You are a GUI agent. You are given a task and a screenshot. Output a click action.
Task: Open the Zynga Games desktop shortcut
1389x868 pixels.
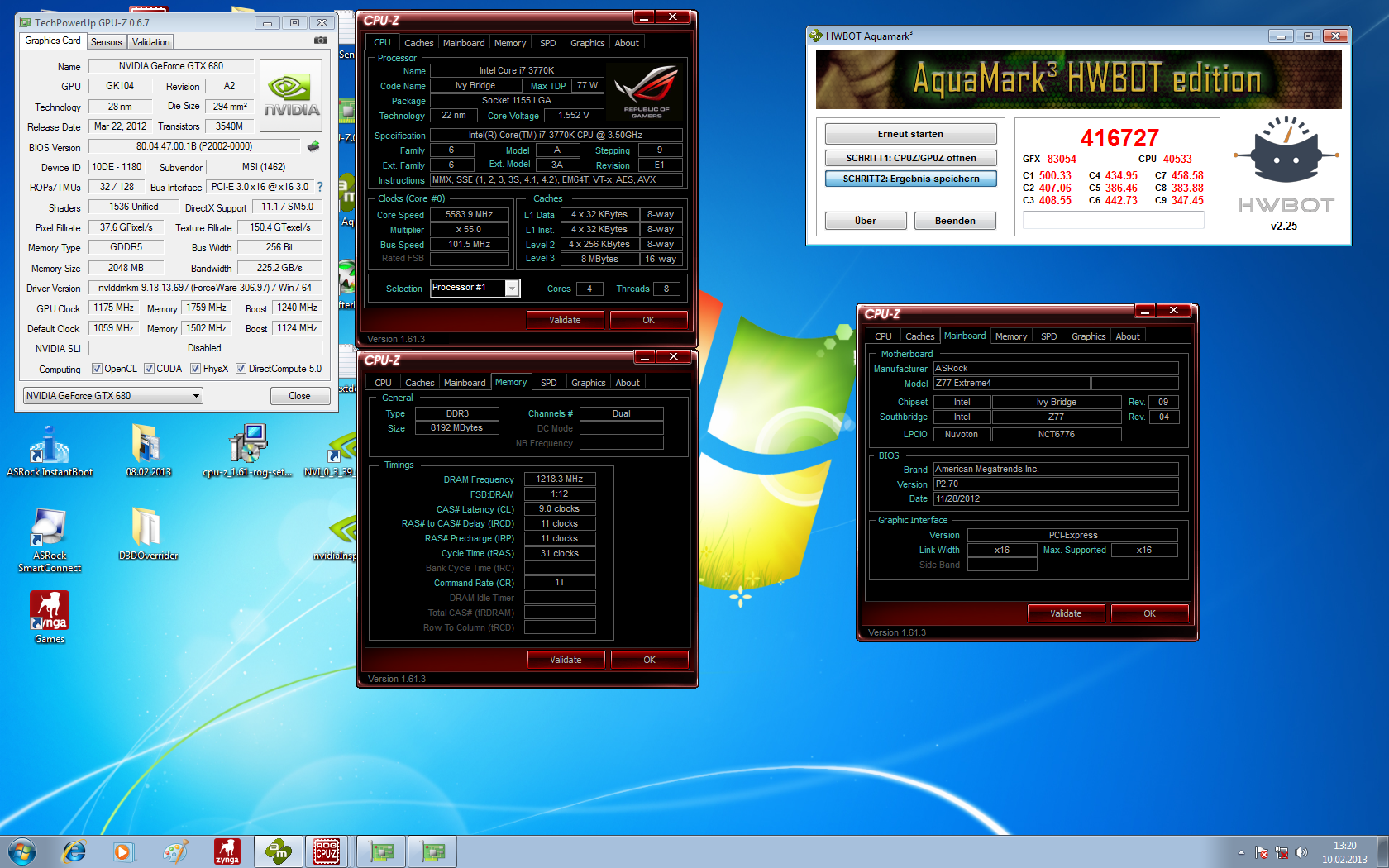coord(50,618)
